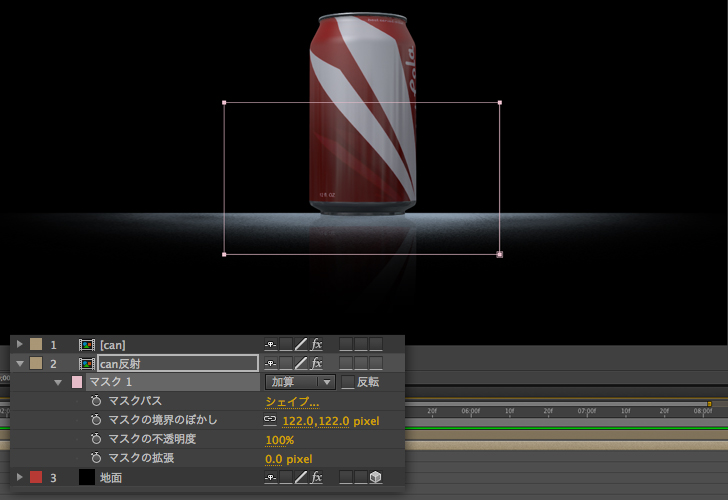Enable stopwatch for マスクの境界のぼかし
The image size is (728, 500).
pyautogui.click(x=96, y=420)
